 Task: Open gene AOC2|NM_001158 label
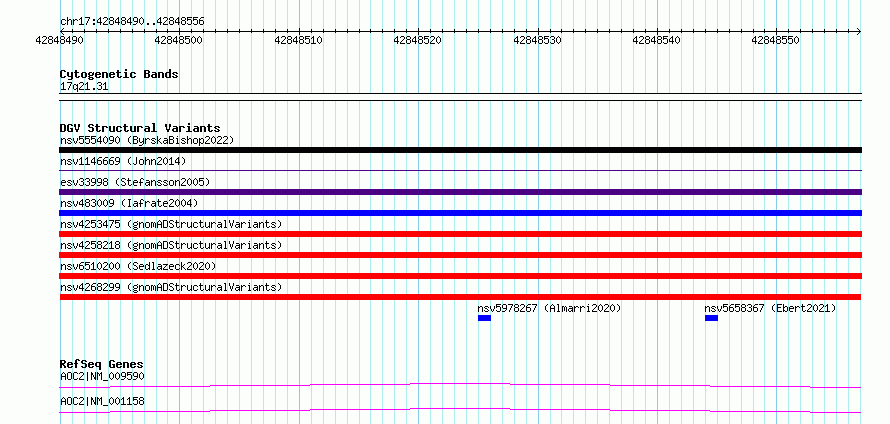(102, 401)
